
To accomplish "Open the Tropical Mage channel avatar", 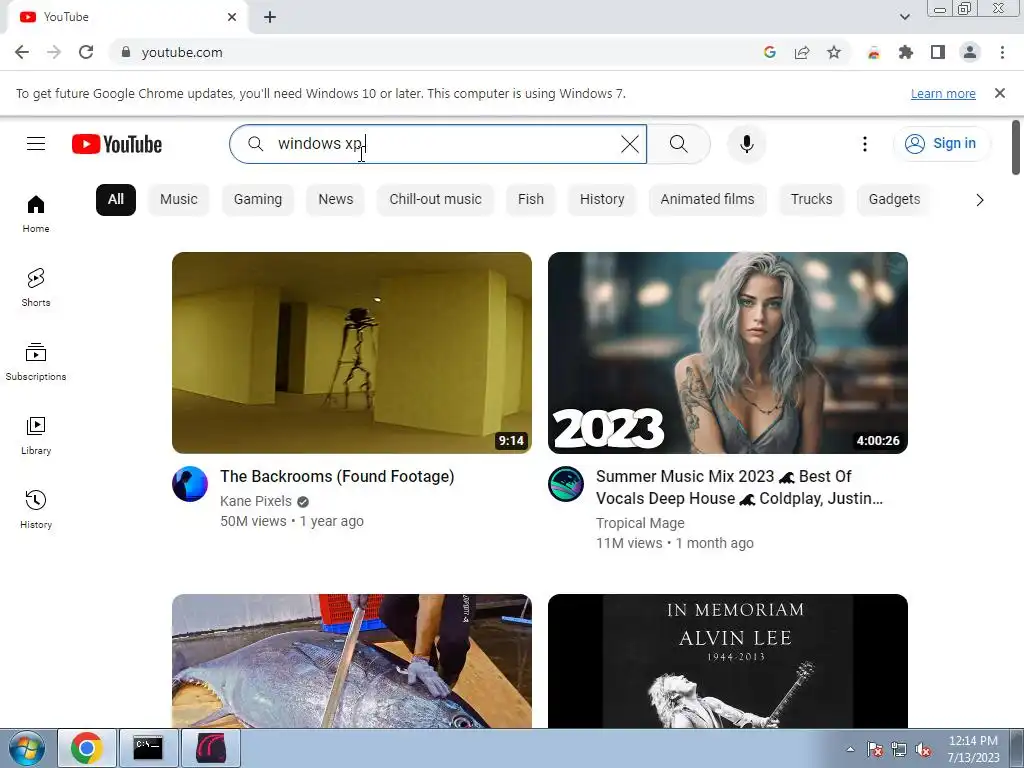I will (x=566, y=484).
